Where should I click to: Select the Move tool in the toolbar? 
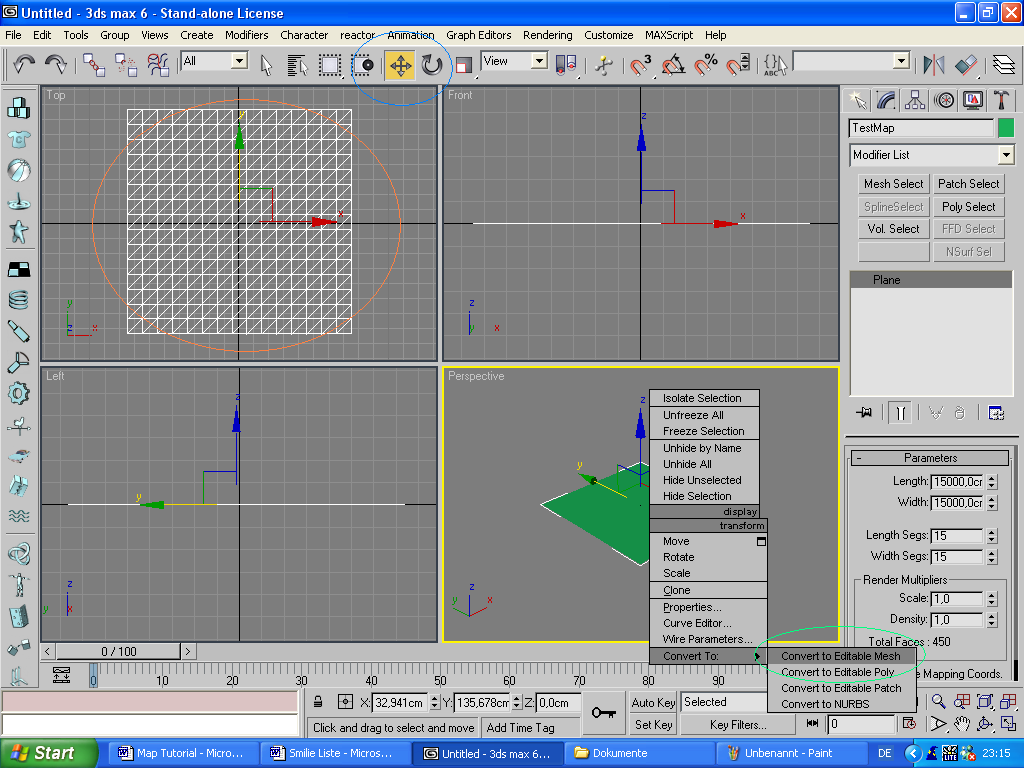tap(400, 66)
